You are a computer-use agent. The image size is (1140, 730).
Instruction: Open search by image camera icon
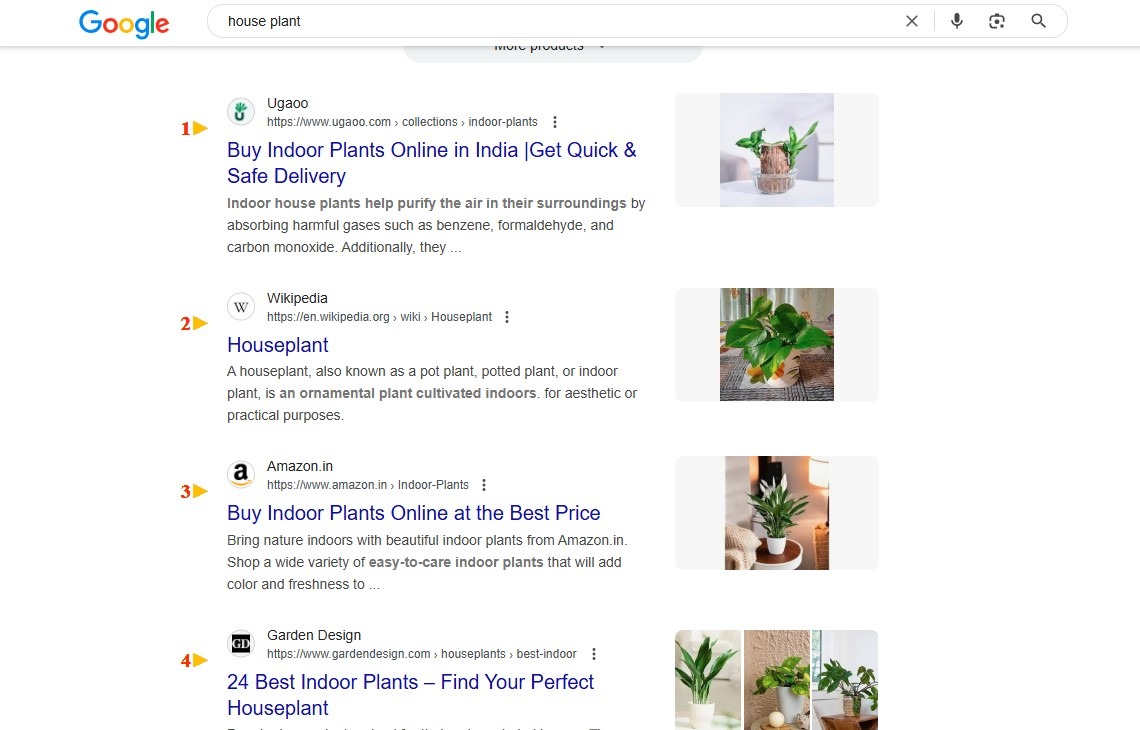997,21
